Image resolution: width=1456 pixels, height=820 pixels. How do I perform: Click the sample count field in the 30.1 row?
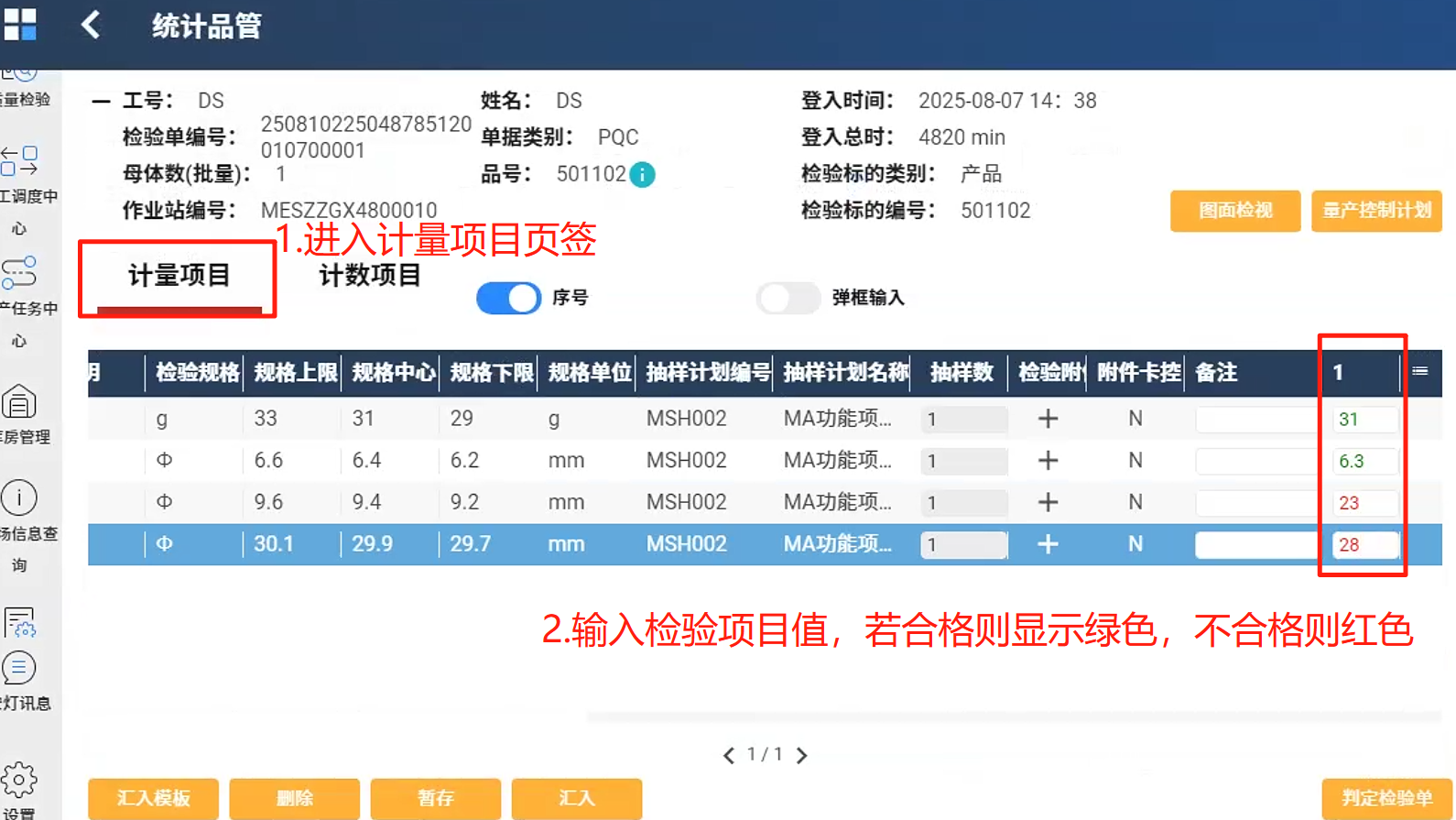964,545
